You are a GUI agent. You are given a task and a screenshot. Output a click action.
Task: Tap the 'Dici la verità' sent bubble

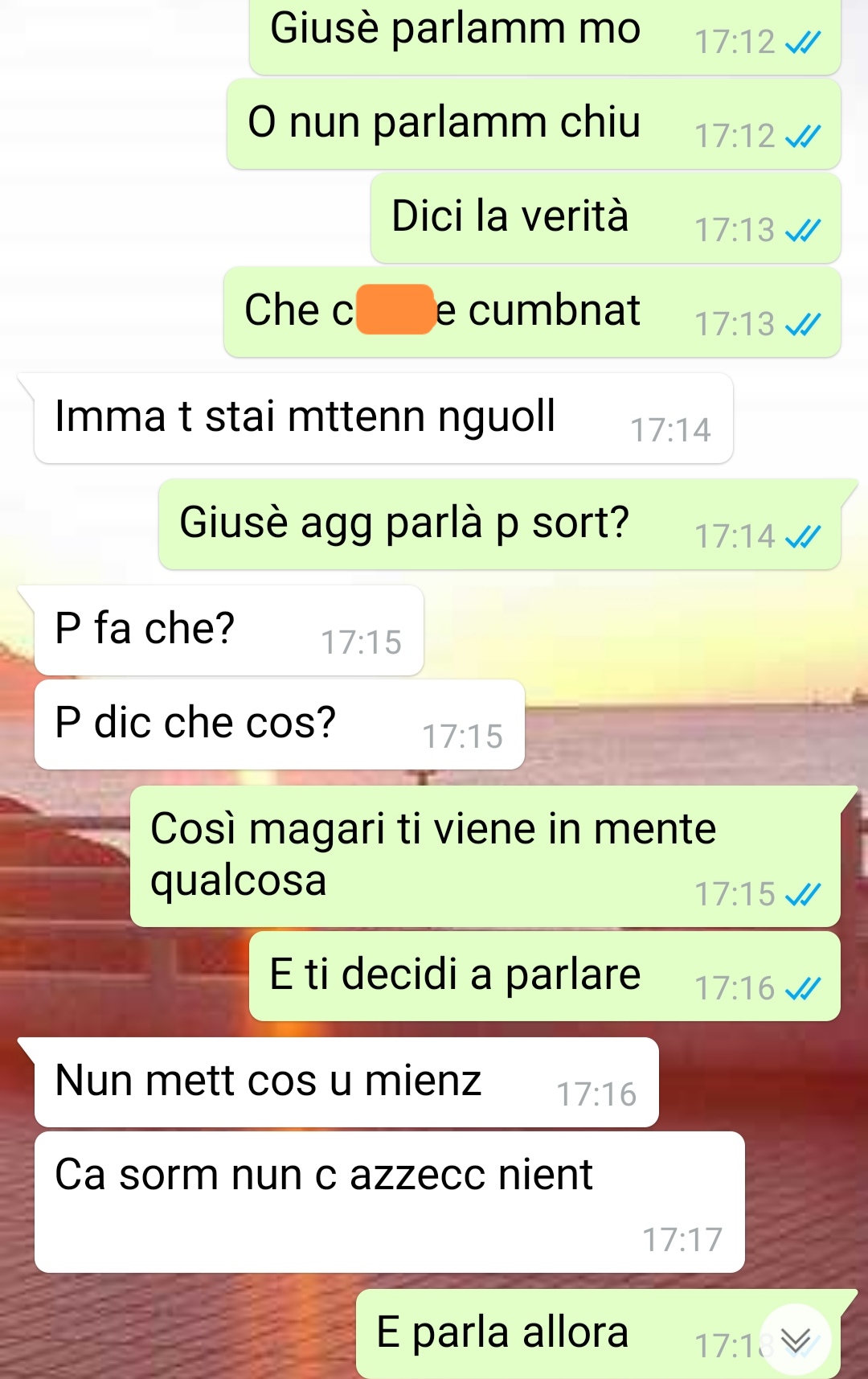[605, 218]
